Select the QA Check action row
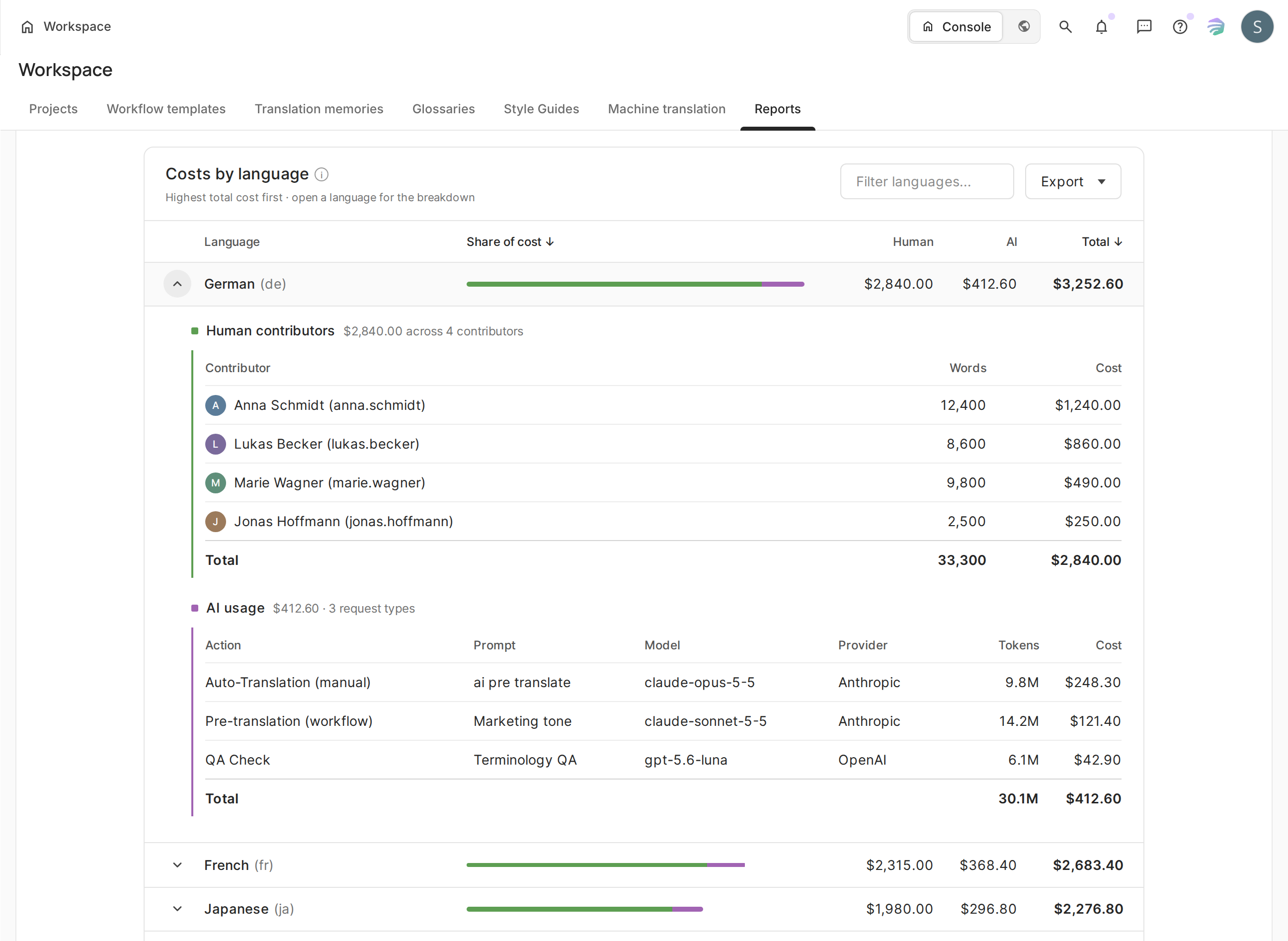The image size is (1288, 941). tap(663, 760)
